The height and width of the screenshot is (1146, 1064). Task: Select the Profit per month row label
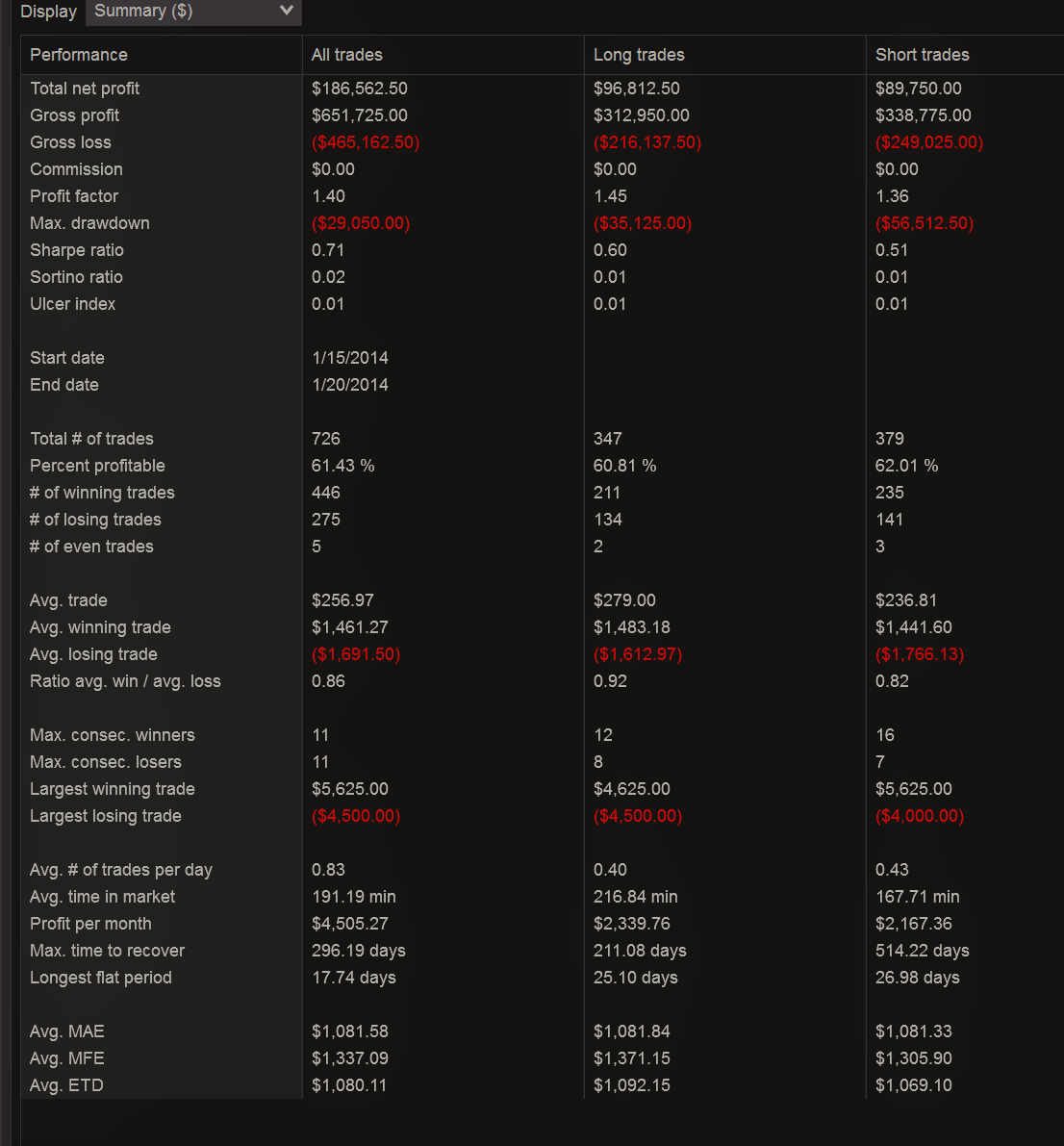(x=90, y=924)
